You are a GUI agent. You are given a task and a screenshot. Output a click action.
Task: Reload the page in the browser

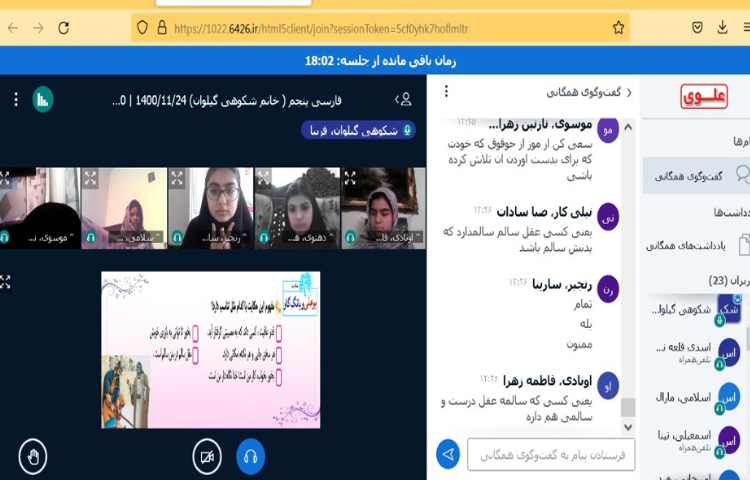[x=64, y=28]
